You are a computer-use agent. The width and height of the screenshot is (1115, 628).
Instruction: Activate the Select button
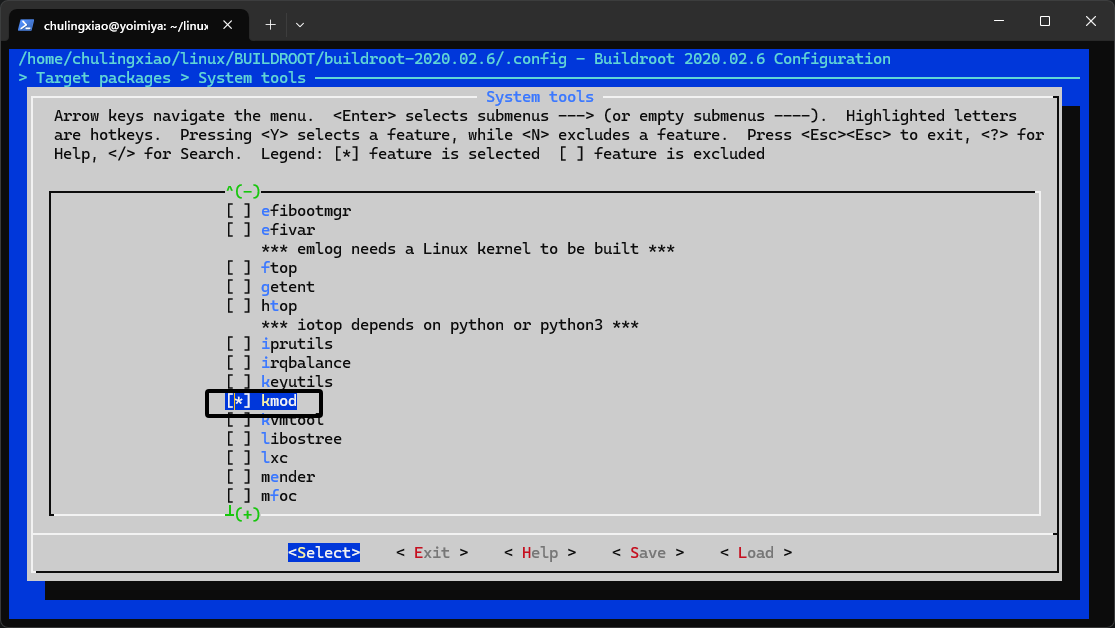(x=324, y=553)
